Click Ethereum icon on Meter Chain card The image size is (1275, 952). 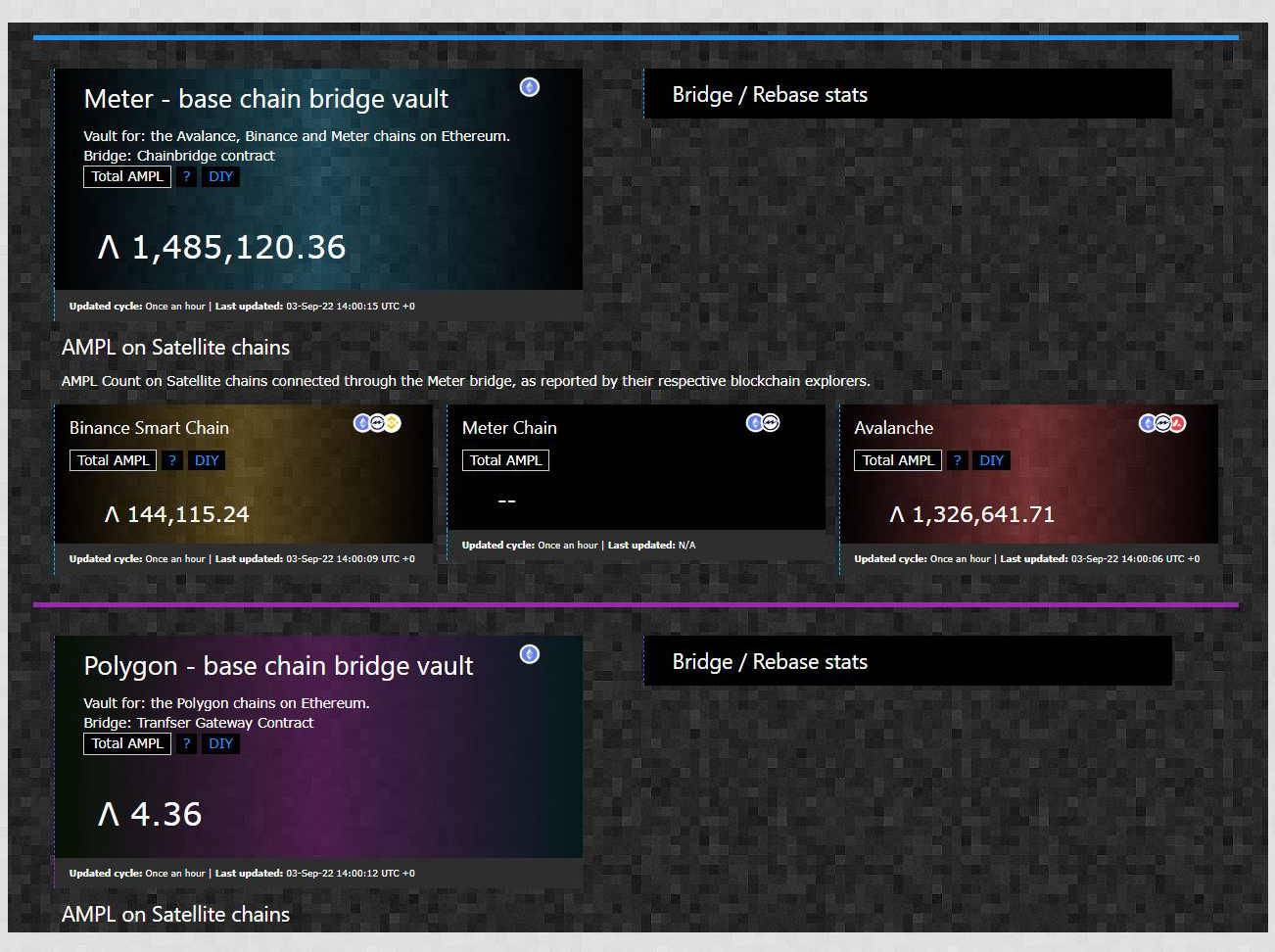(755, 423)
